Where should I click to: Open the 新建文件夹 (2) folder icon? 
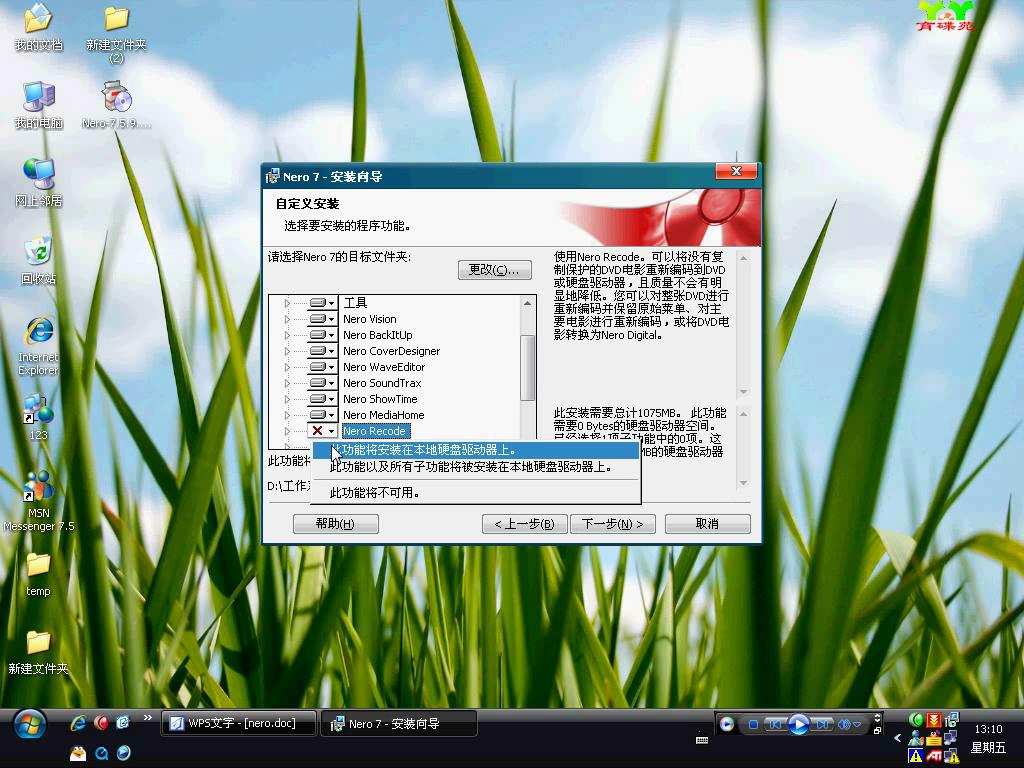coord(116,34)
